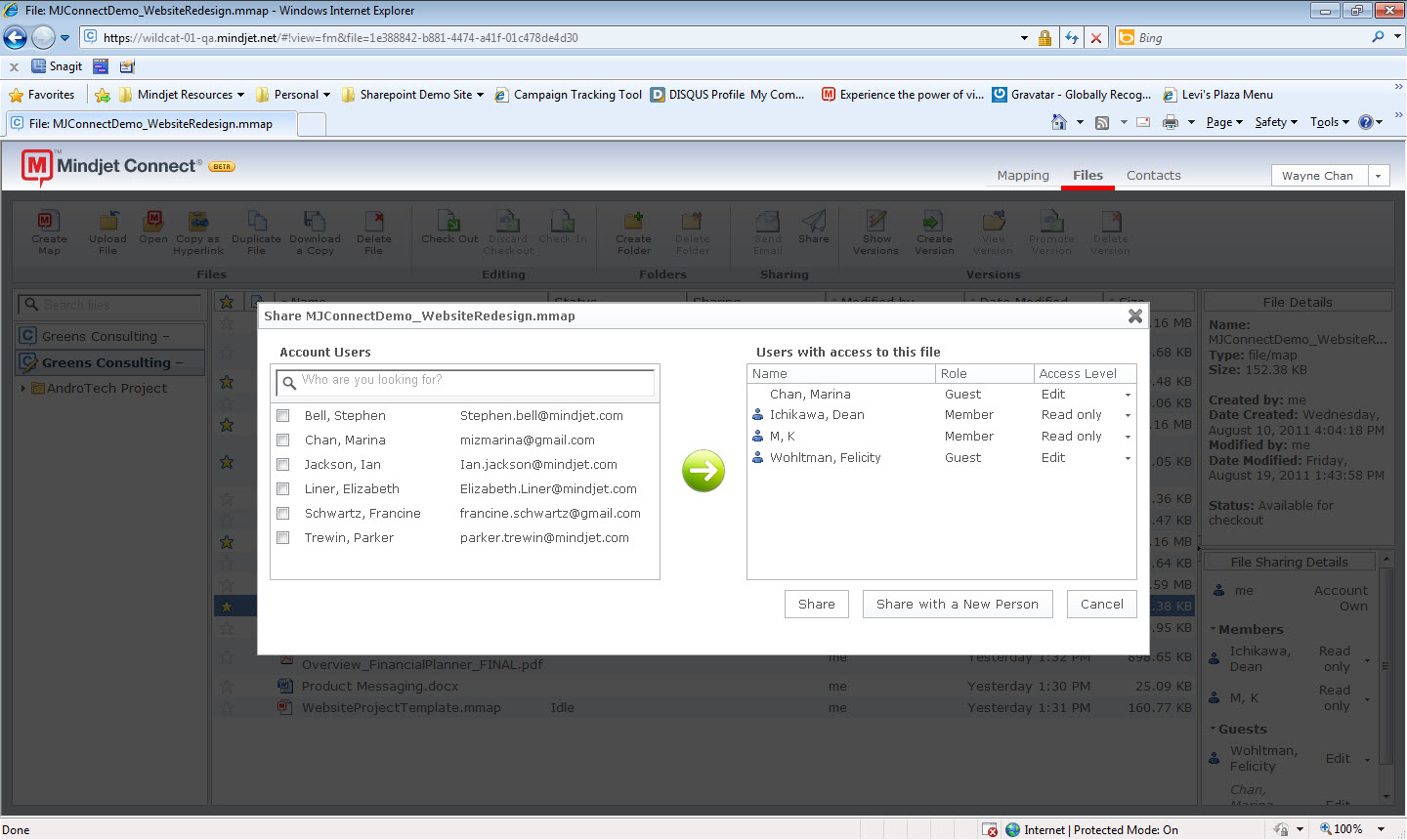Close the Share dialog with X
The image size is (1407, 840).
tap(1135, 315)
